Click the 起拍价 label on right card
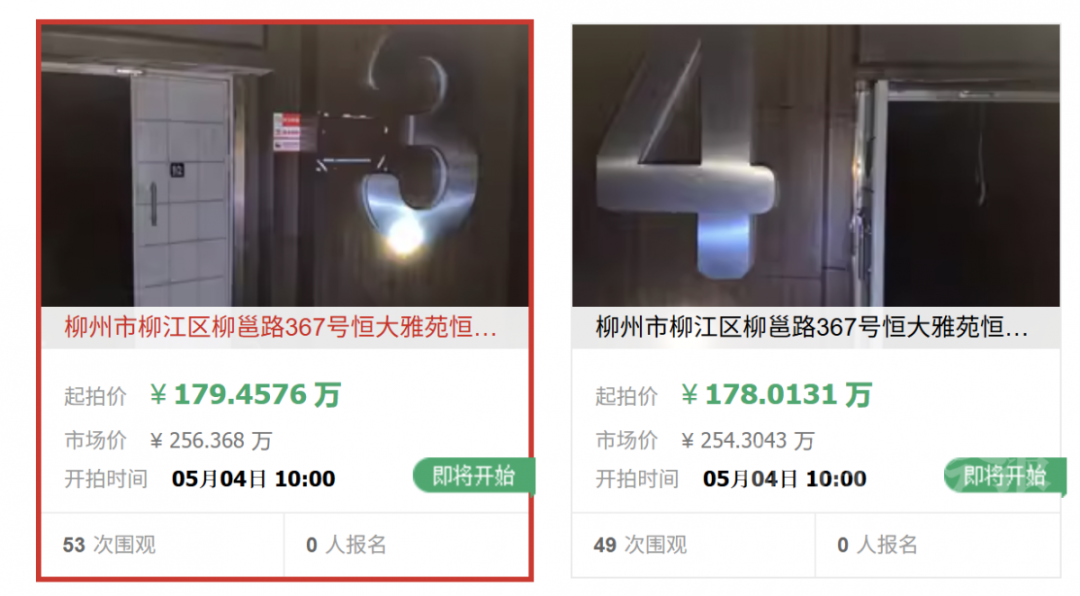The image size is (1080, 596). [626, 396]
